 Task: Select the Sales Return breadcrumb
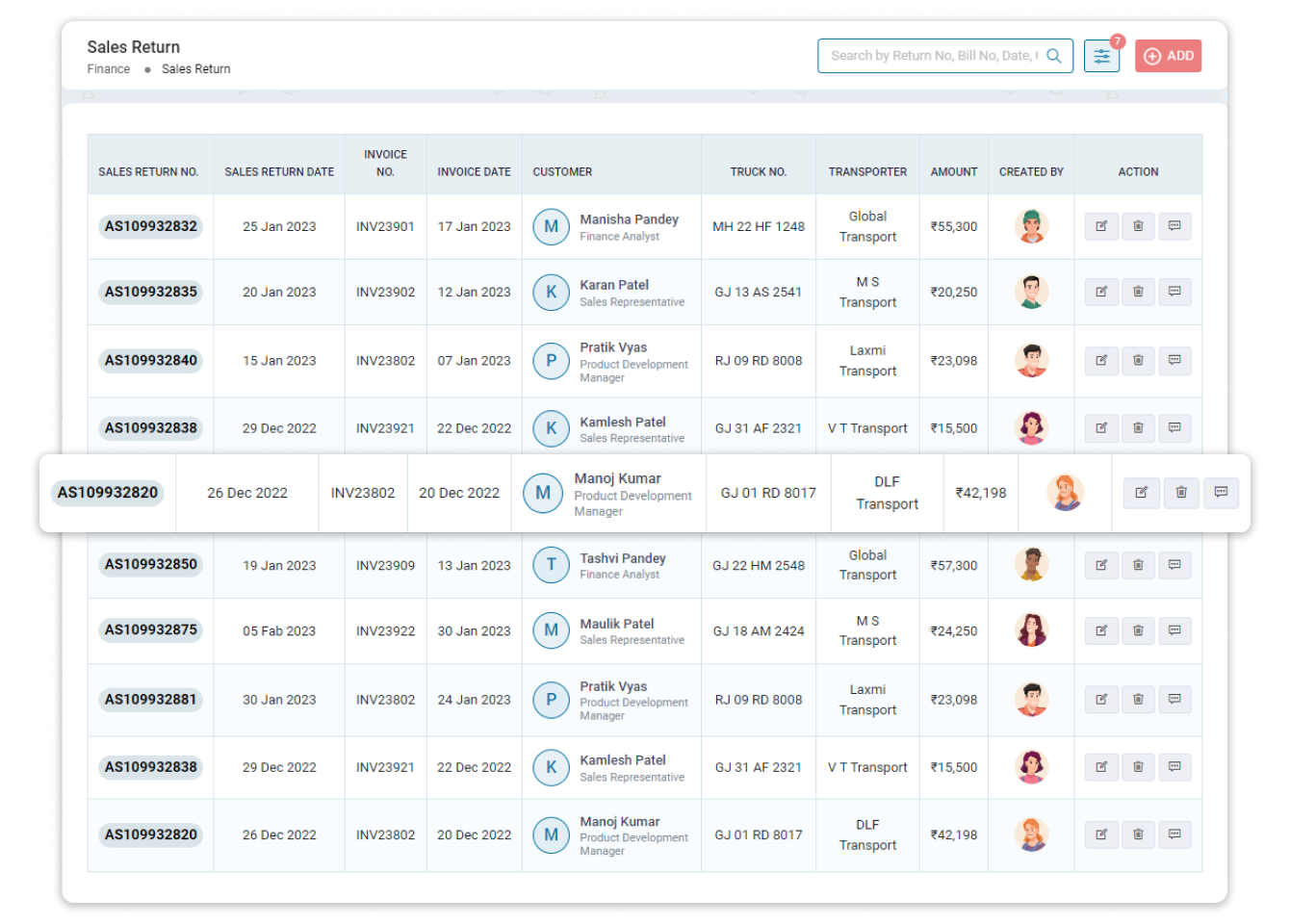click(195, 68)
